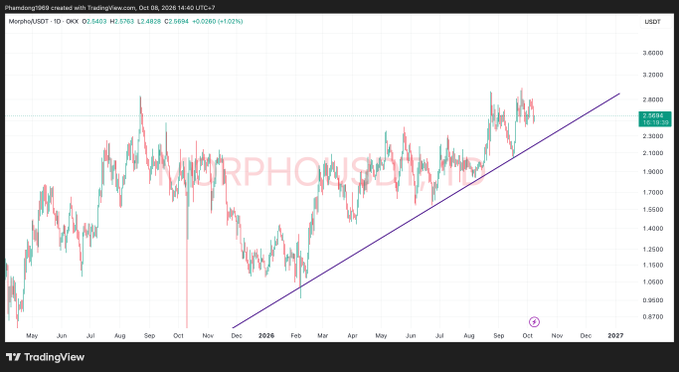Click the 2.8000 price axis label
679x372 pixels.
pos(653,100)
